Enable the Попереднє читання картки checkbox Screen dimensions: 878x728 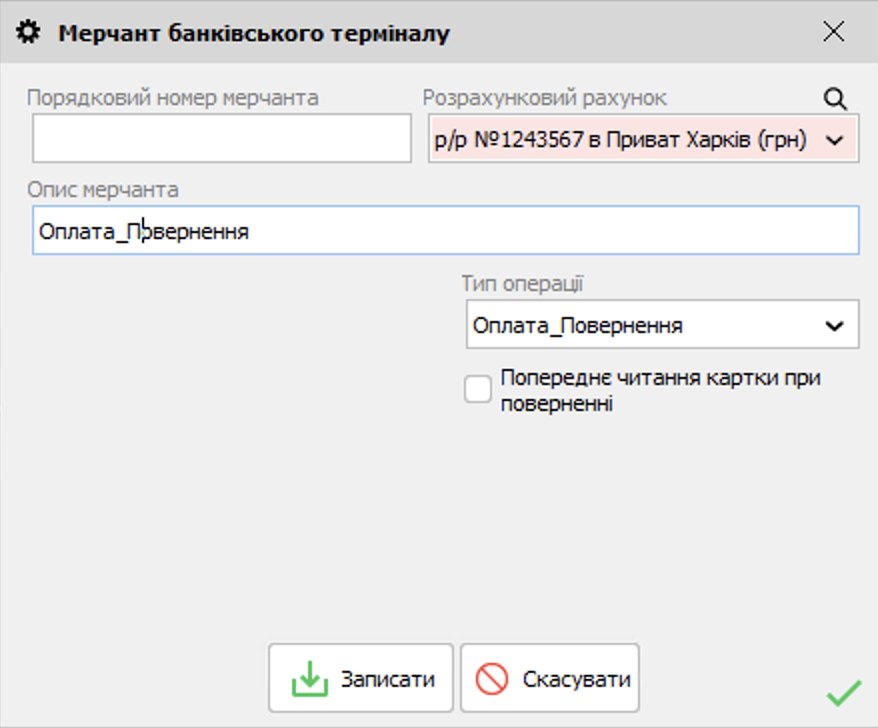point(478,390)
